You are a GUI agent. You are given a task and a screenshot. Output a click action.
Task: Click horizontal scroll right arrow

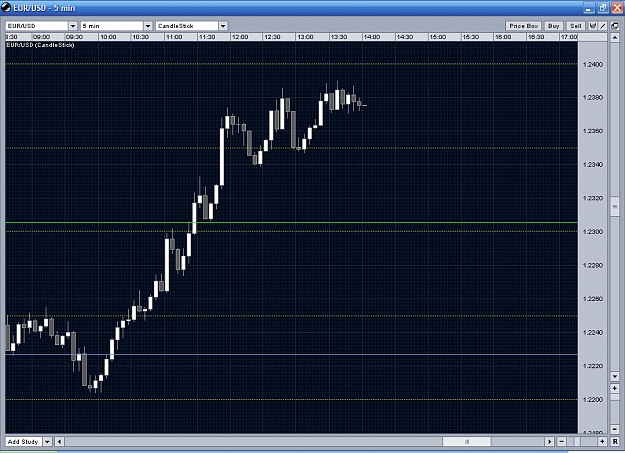click(550, 441)
